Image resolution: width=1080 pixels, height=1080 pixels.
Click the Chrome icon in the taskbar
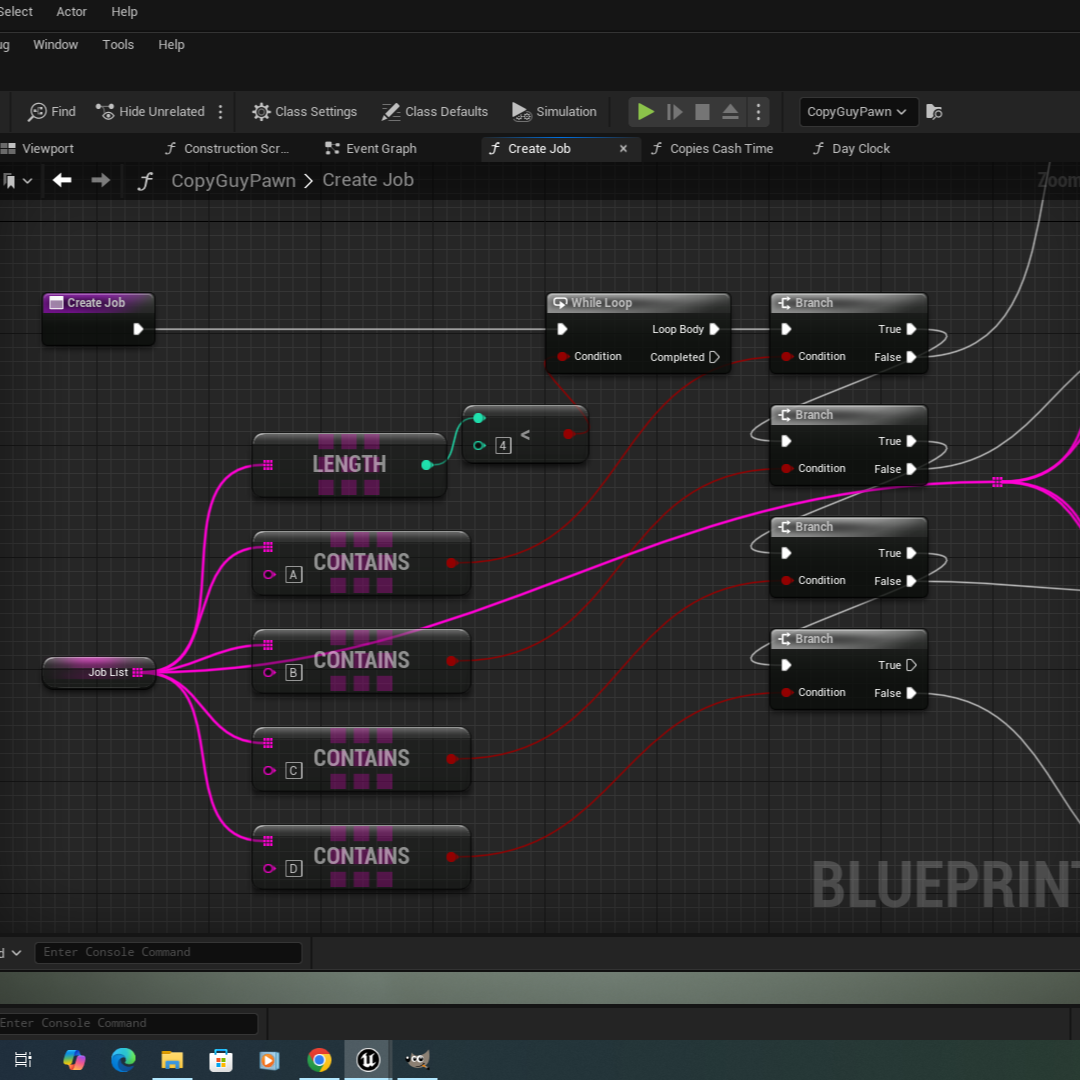[x=319, y=1060]
